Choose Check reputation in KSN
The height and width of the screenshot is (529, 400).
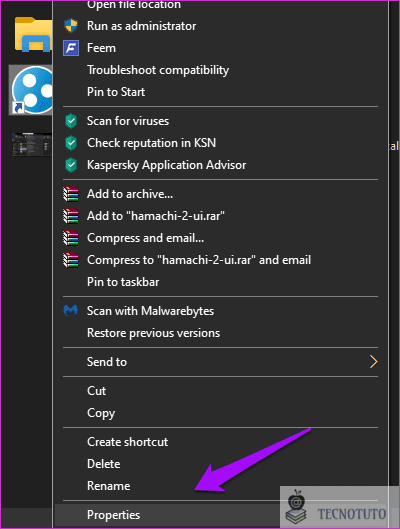tap(151, 143)
